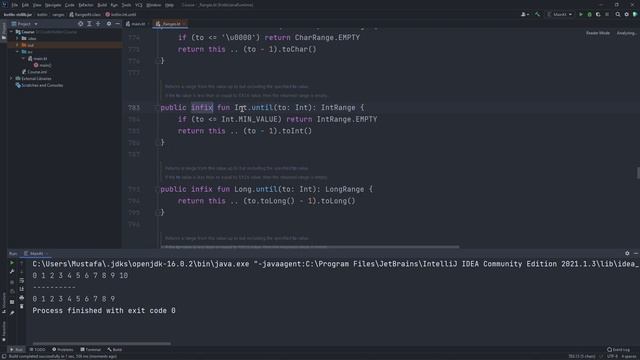Click the Soft-wrap icon in Run console toolbar
Image resolution: width=640 pixels, height=360 pixels.
22,280
